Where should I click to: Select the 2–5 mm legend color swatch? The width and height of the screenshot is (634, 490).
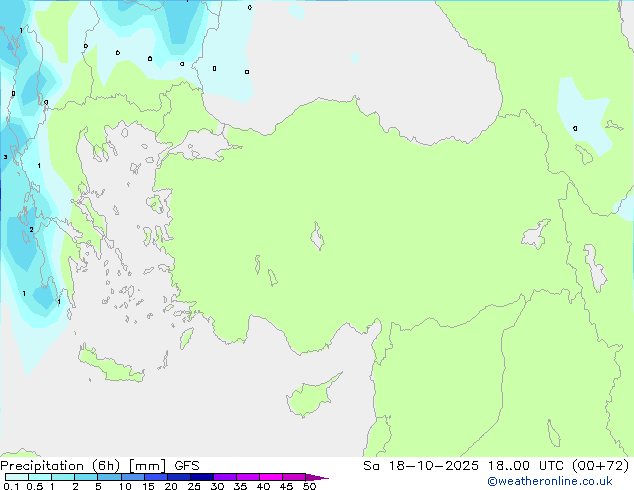pos(86,477)
